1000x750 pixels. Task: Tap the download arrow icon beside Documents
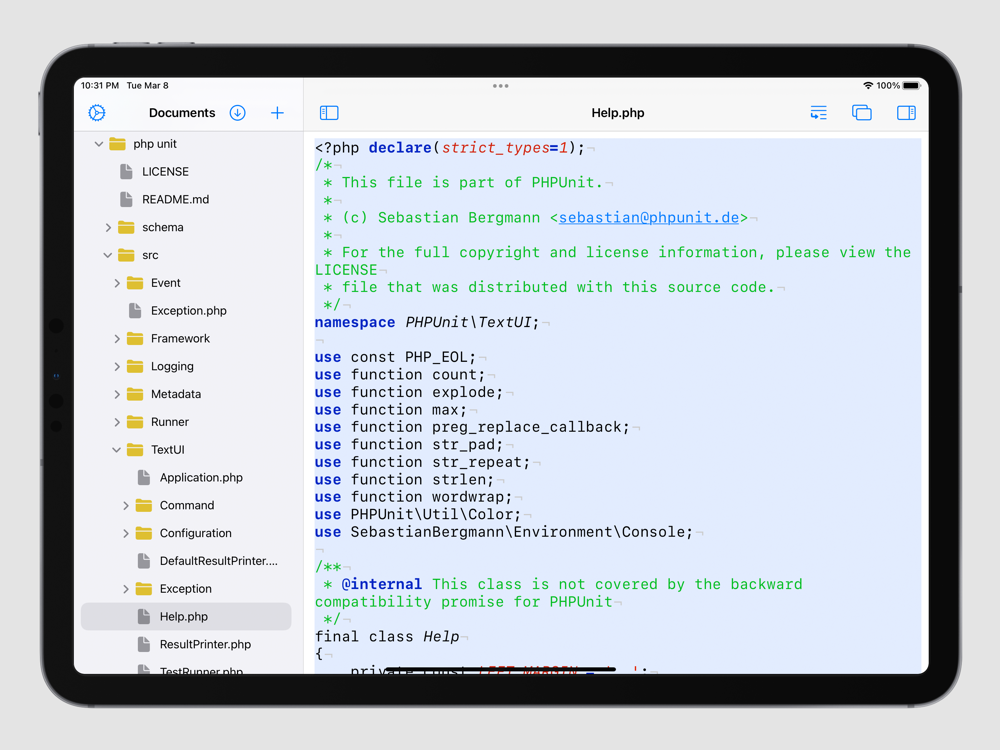[238, 113]
